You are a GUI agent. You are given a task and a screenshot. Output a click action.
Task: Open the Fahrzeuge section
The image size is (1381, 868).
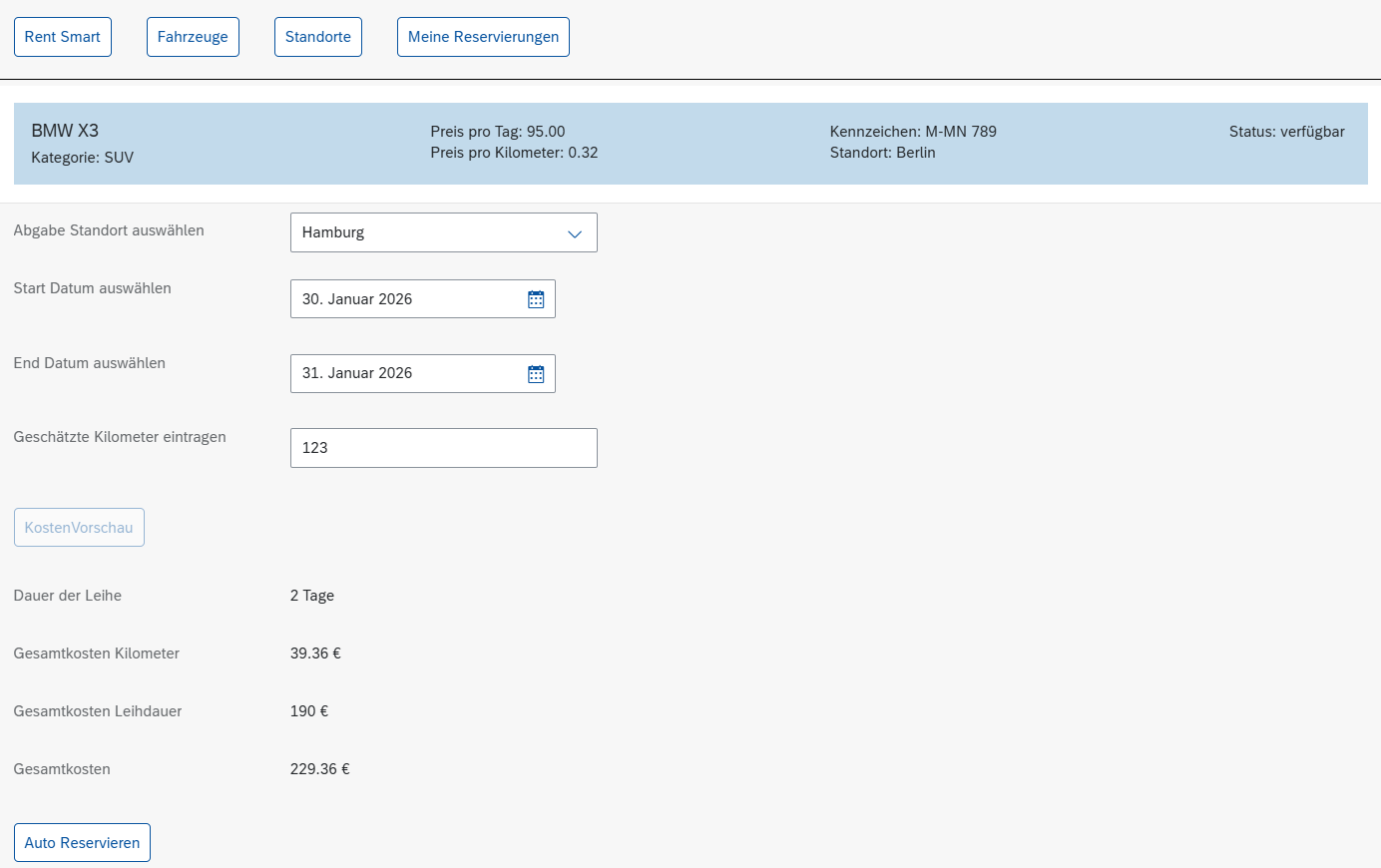pos(193,37)
